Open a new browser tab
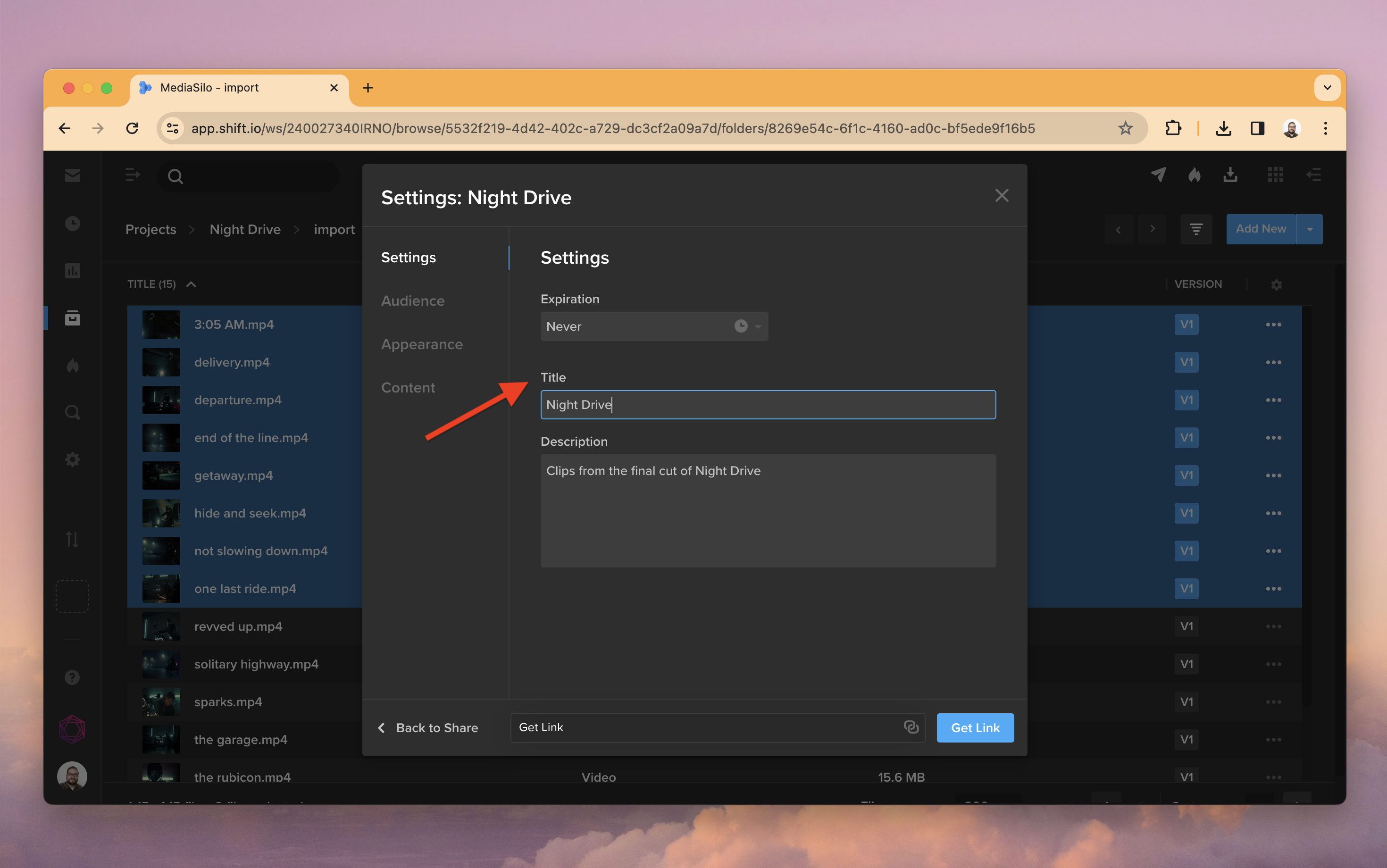1387x868 pixels. click(368, 88)
